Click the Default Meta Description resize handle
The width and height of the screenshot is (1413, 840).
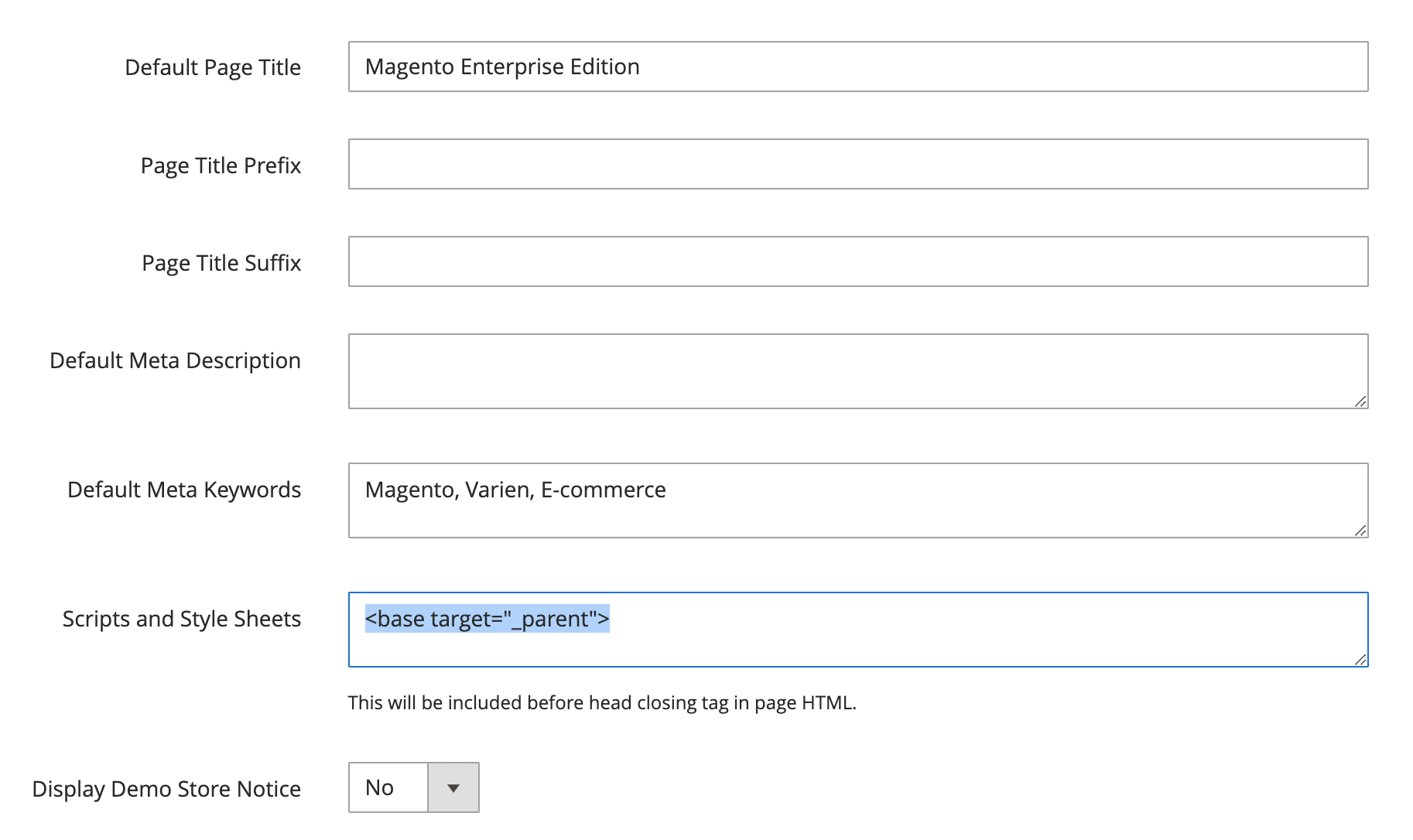(1360, 401)
